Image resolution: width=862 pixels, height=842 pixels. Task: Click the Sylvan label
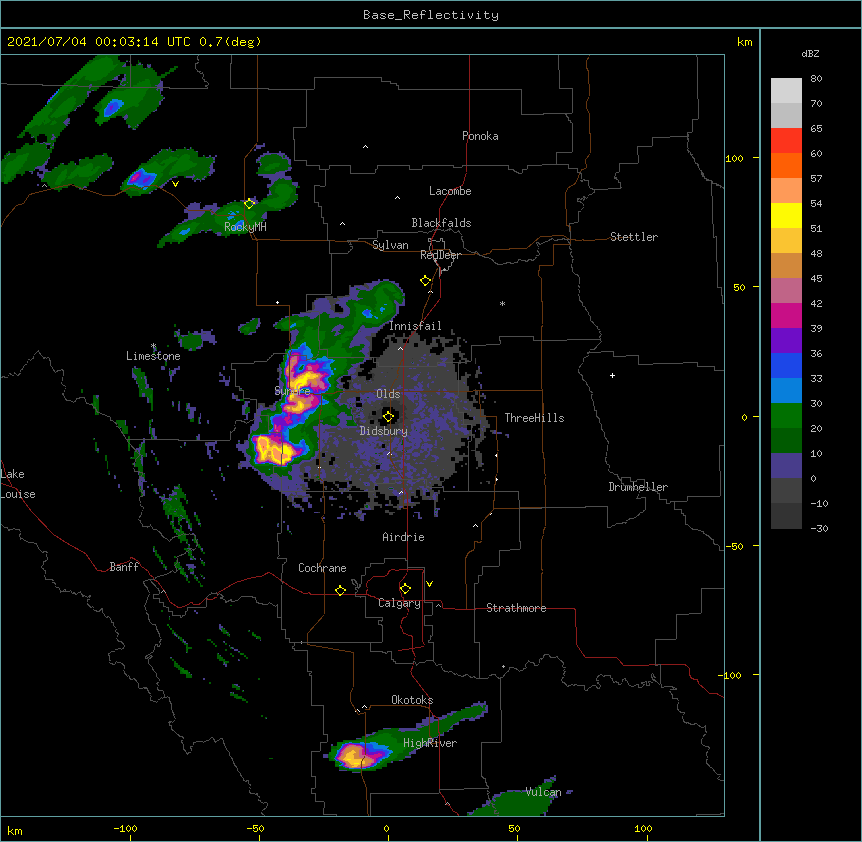pyautogui.click(x=390, y=245)
